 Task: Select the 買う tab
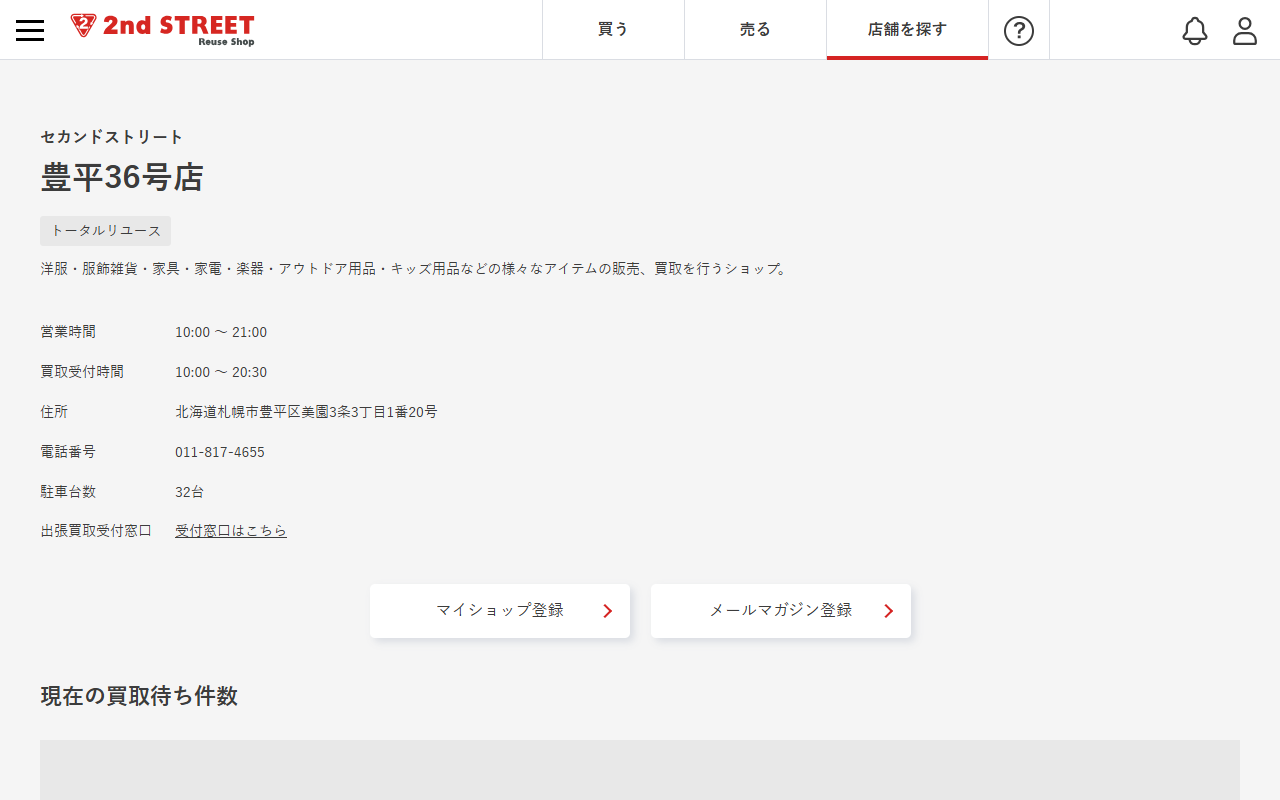(613, 30)
